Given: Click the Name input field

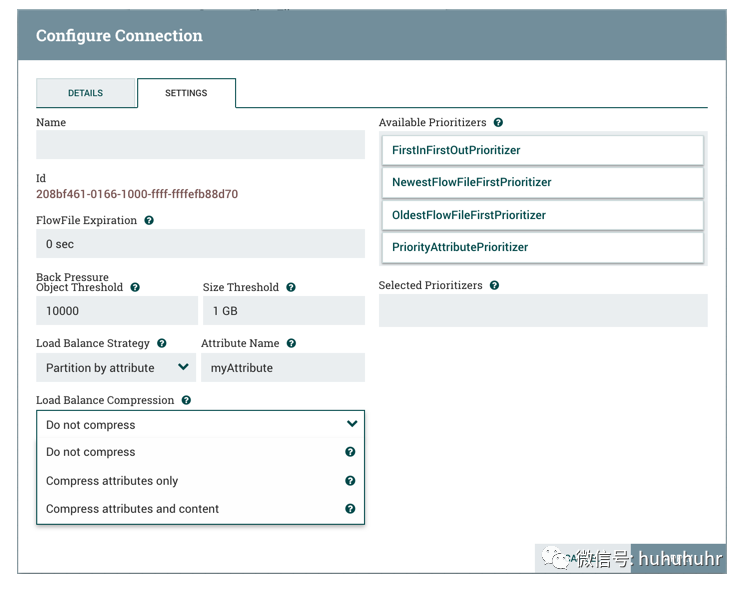Looking at the screenshot, I should (200, 145).
